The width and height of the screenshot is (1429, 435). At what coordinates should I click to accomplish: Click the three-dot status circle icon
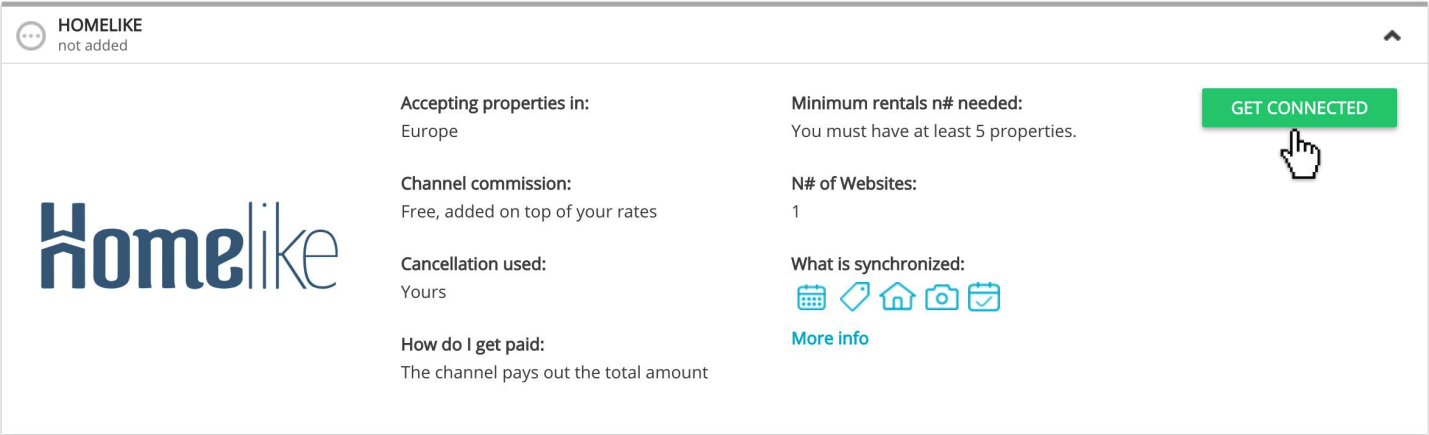point(32,35)
